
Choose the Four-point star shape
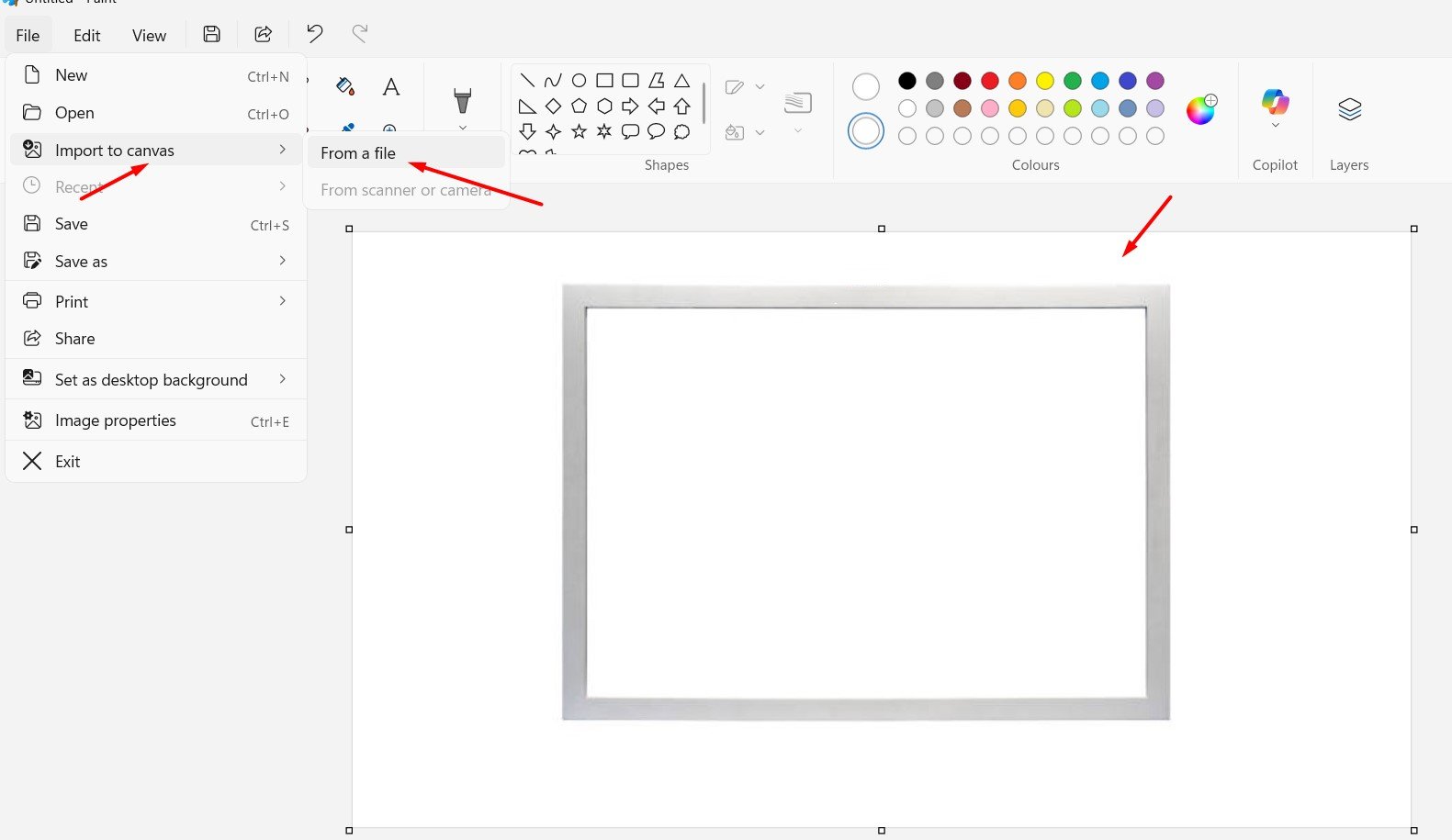coord(553,131)
